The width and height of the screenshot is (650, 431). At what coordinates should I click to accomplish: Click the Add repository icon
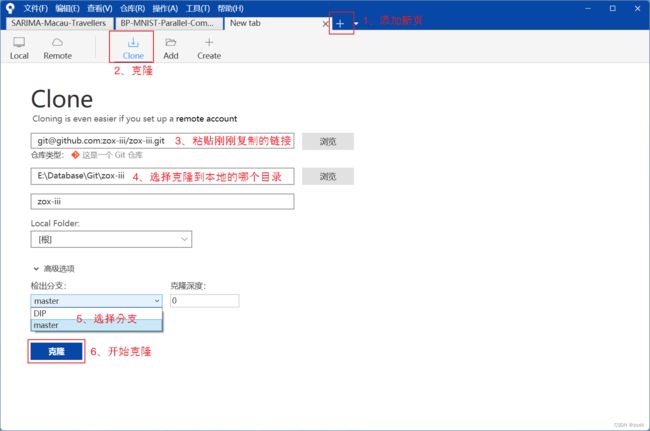[171, 48]
